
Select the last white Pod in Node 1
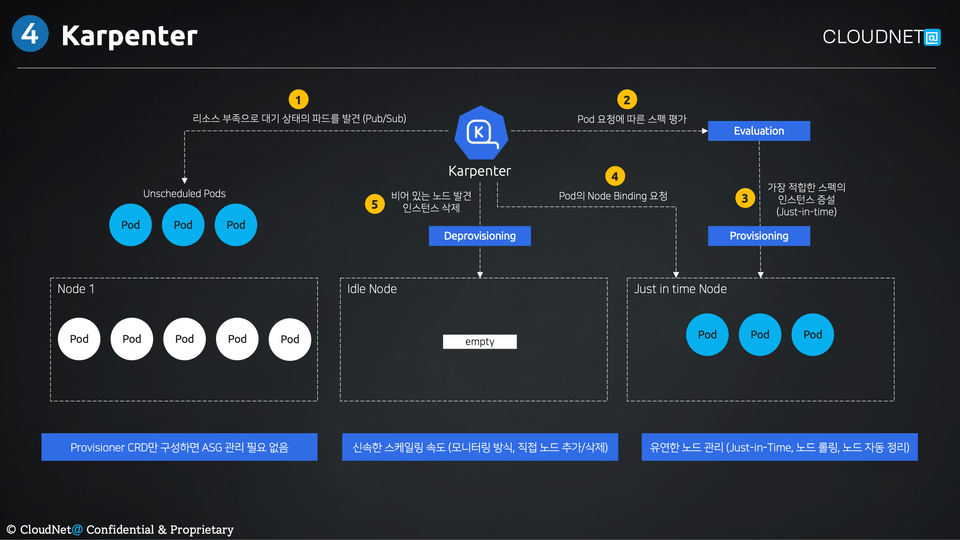290,339
